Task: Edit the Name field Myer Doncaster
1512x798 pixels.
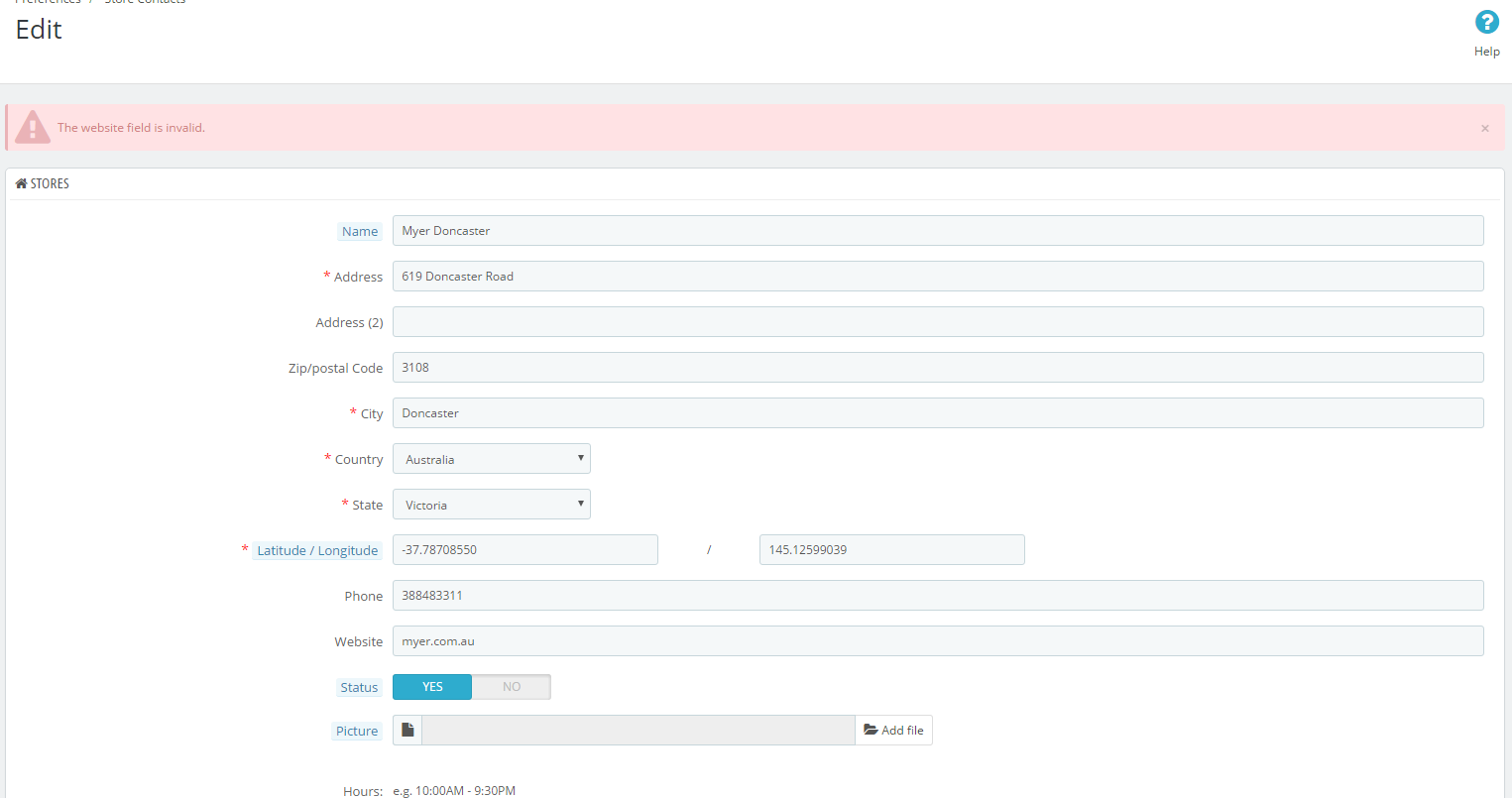Action: tap(938, 231)
